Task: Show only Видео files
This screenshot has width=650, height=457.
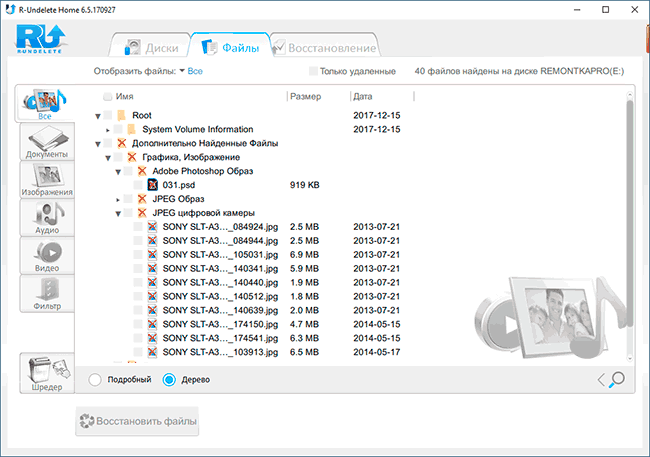Action: pos(47,255)
